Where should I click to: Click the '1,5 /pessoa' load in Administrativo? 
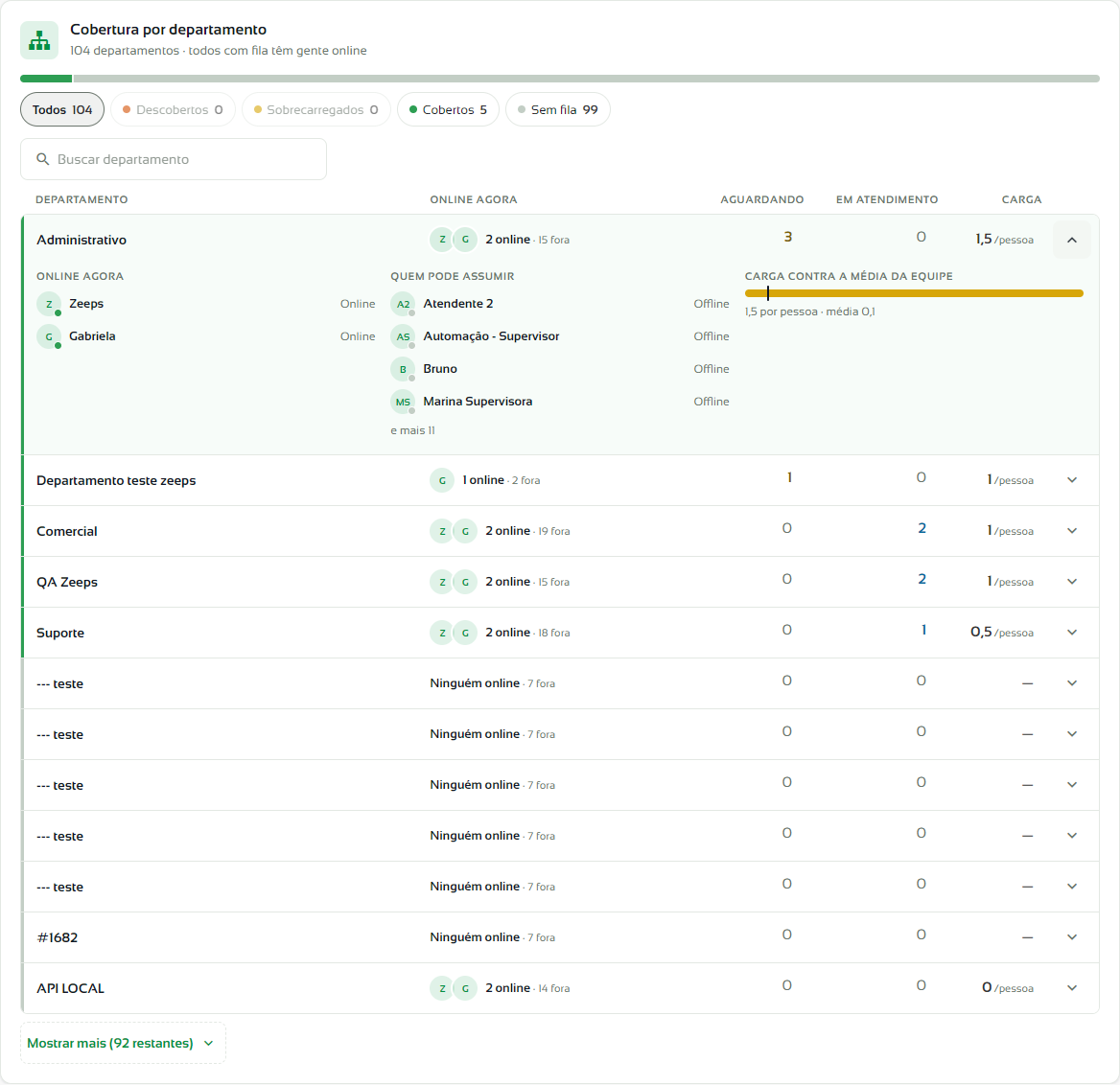point(1005,239)
